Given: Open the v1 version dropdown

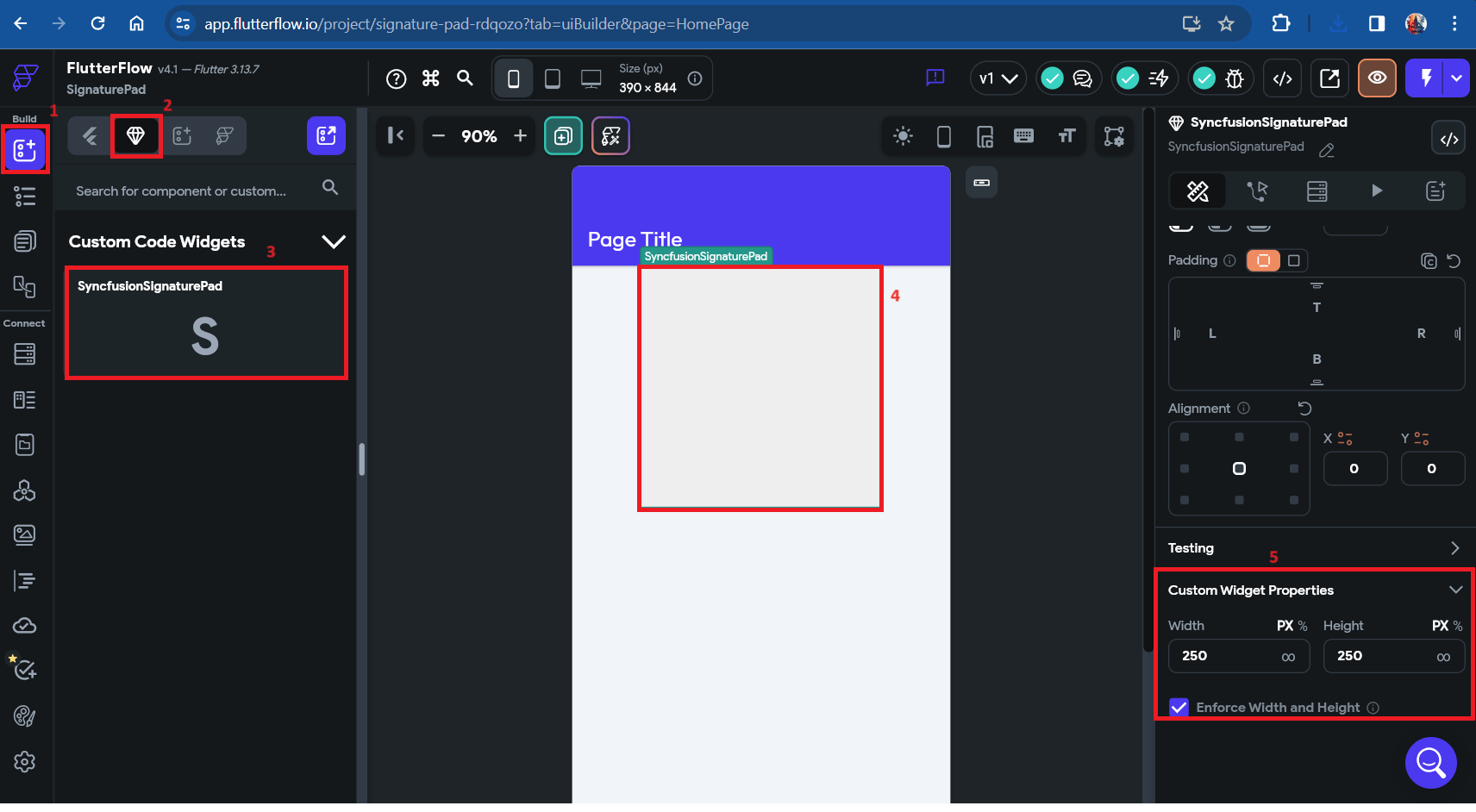Looking at the screenshot, I should click(x=998, y=78).
